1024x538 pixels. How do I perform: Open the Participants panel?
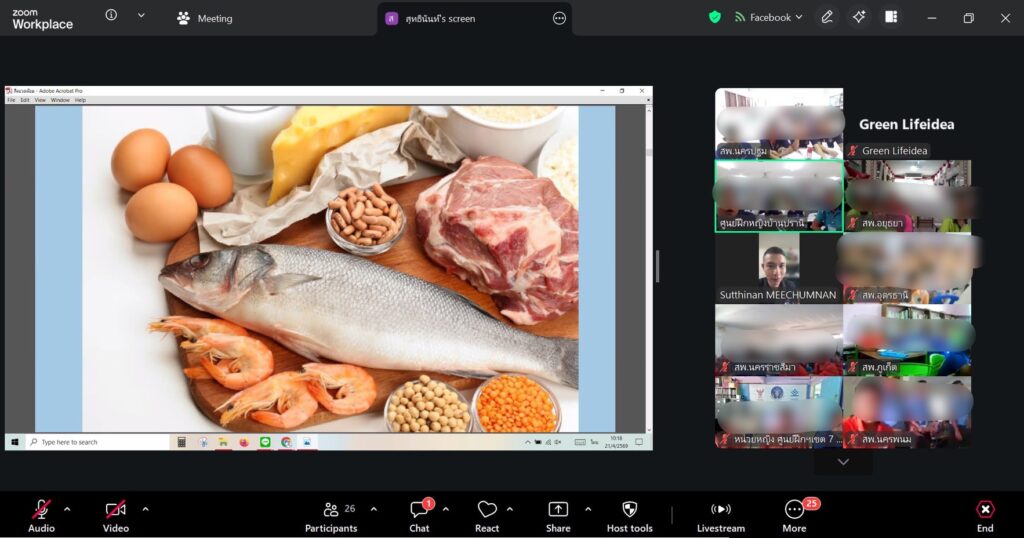click(x=331, y=516)
